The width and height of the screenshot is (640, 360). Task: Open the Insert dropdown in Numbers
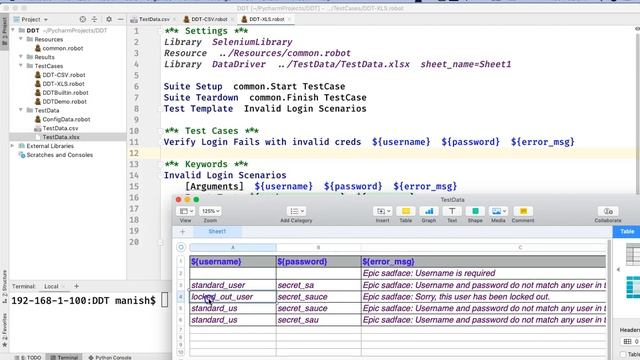pos(382,211)
